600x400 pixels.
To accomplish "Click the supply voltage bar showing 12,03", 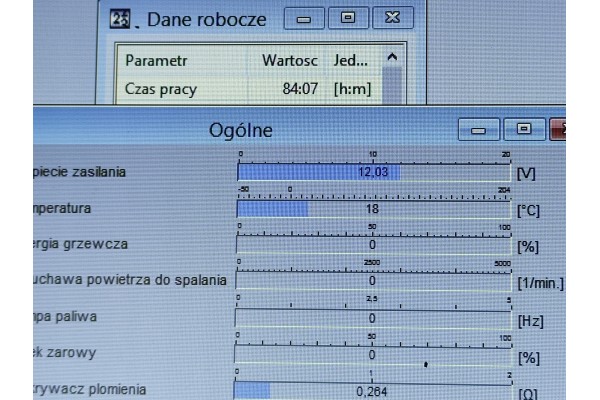I will click(373, 172).
